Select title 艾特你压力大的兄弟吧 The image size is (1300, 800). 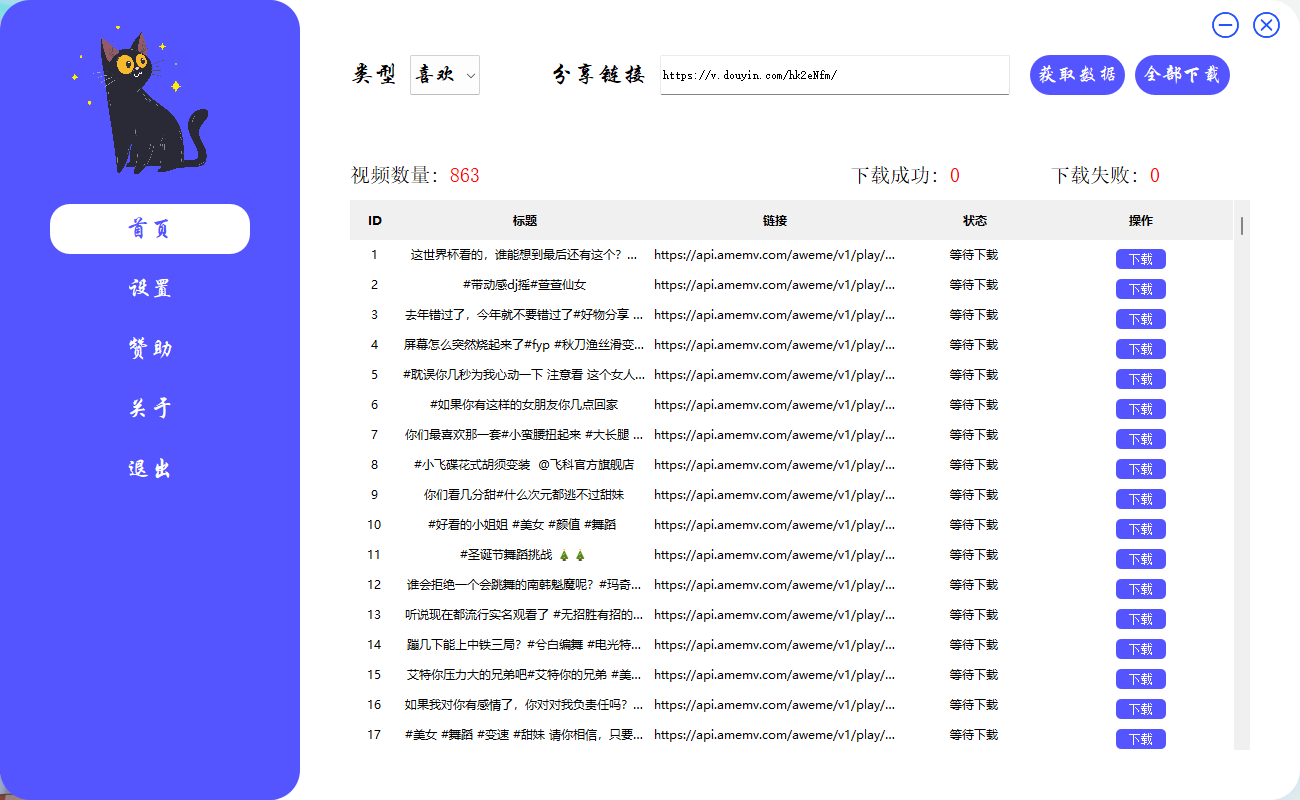pos(524,675)
